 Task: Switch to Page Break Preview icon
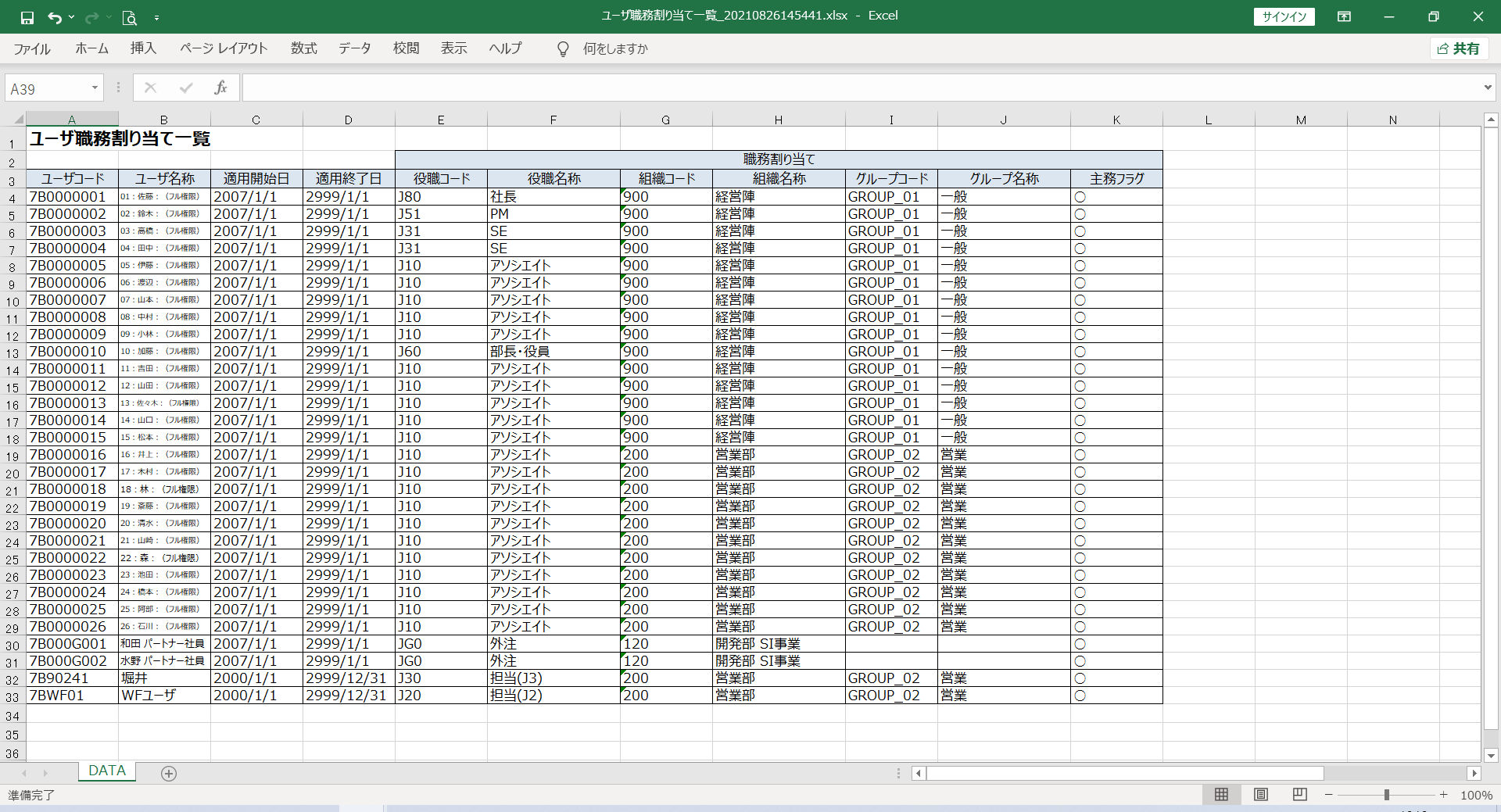[1299, 795]
